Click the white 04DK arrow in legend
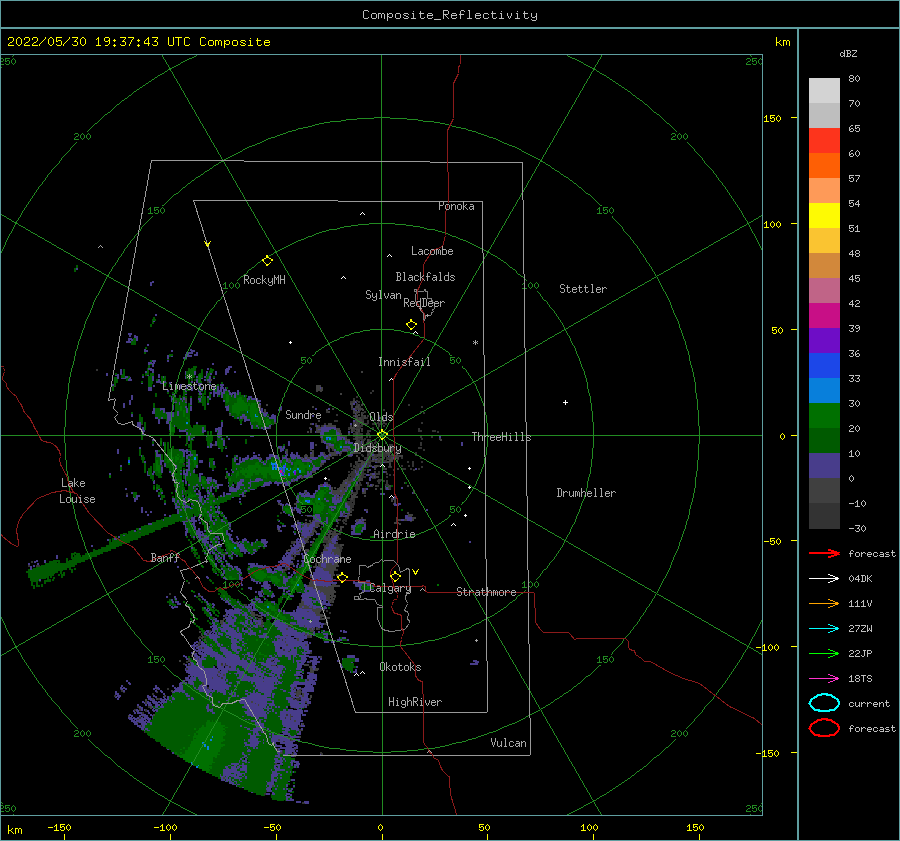Screen dimensions: 900x841 [824, 579]
